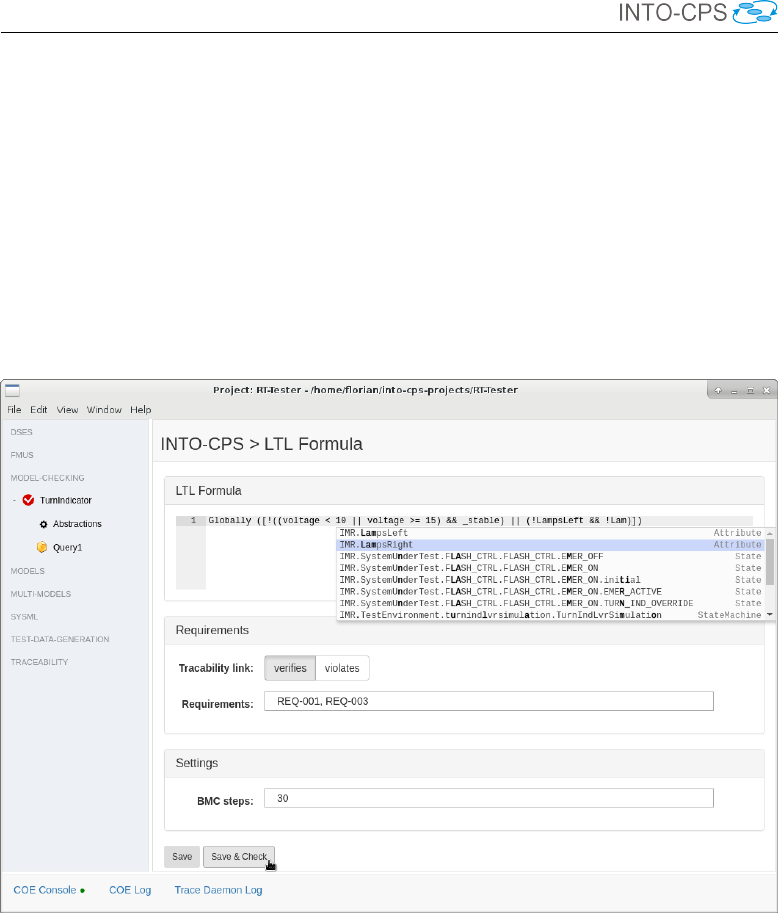This screenshot has height=913, width=778.
Task: Open the TEST-DATA-GENERATION sidebar section
Action: (60, 639)
